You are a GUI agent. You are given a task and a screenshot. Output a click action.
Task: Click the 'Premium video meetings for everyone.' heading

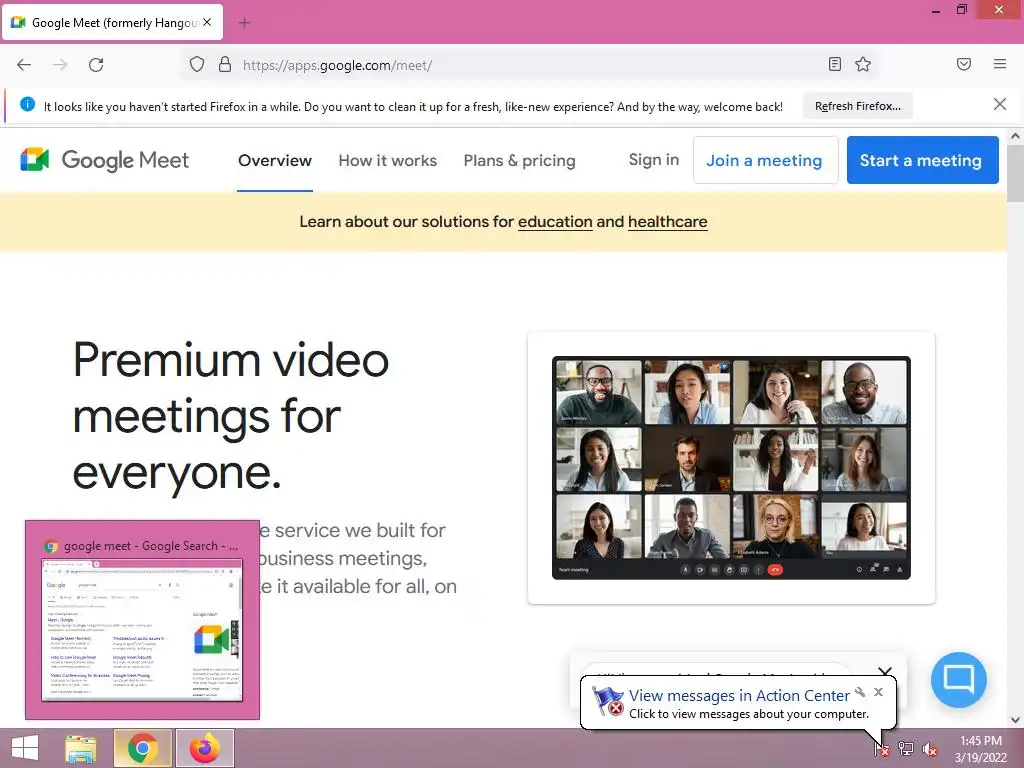(x=231, y=416)
